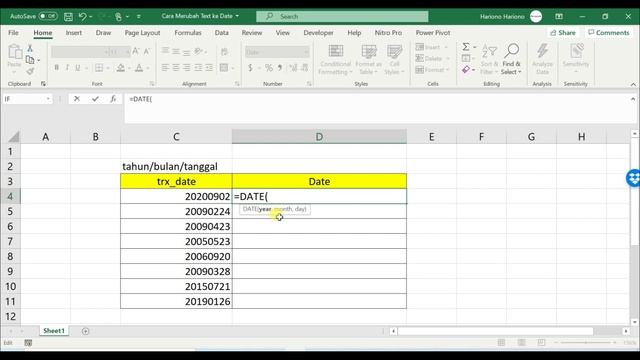Open the Name Box dropdown arrow
640x360 pixels.
pyautogui.click(x=48, y=99)
